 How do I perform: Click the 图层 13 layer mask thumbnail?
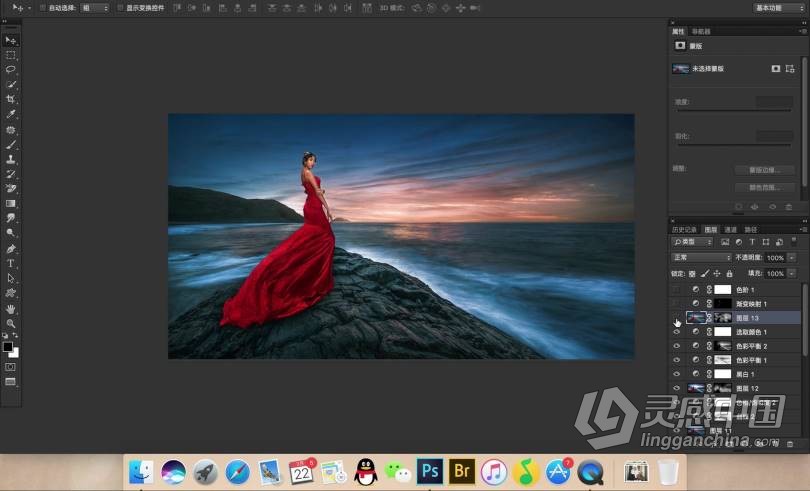coord(723,318)
